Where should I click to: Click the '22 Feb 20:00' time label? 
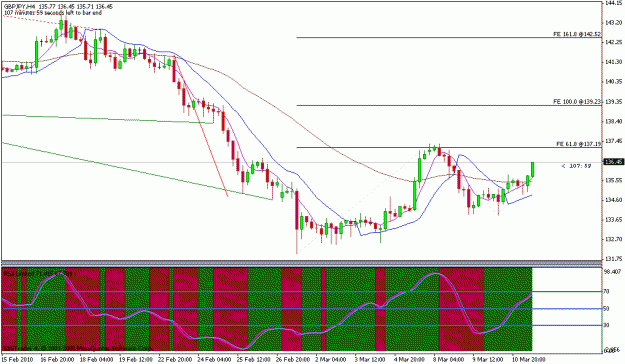175,360
